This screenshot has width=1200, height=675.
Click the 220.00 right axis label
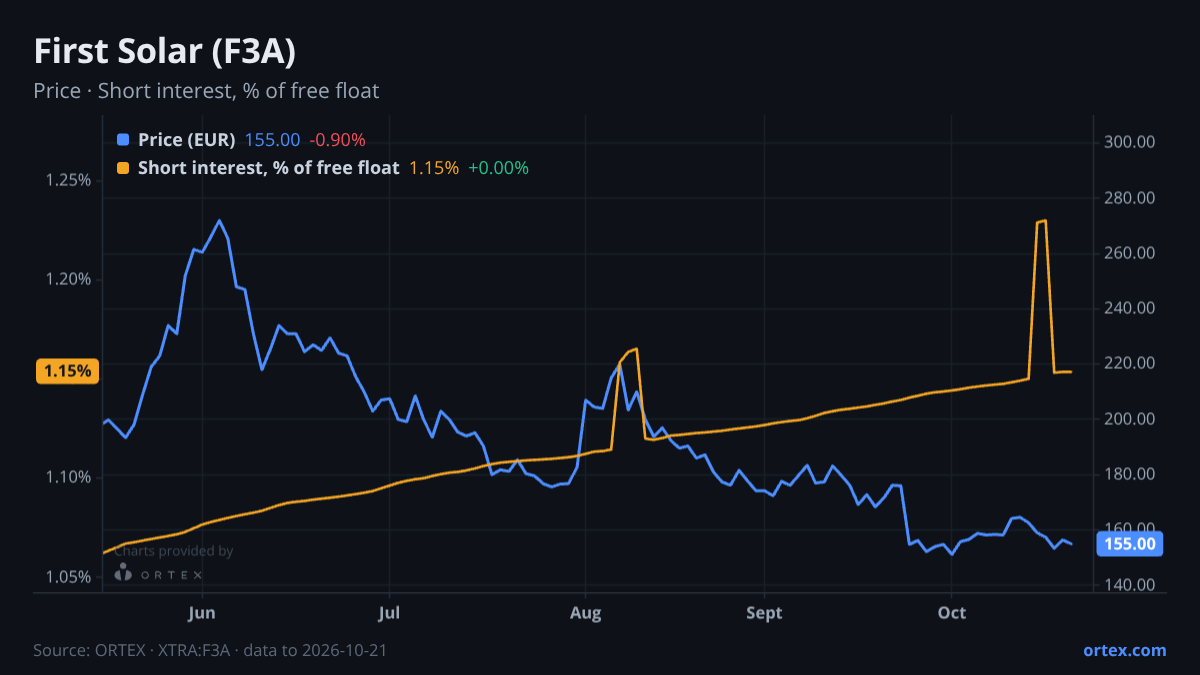tap(1130, 363)
